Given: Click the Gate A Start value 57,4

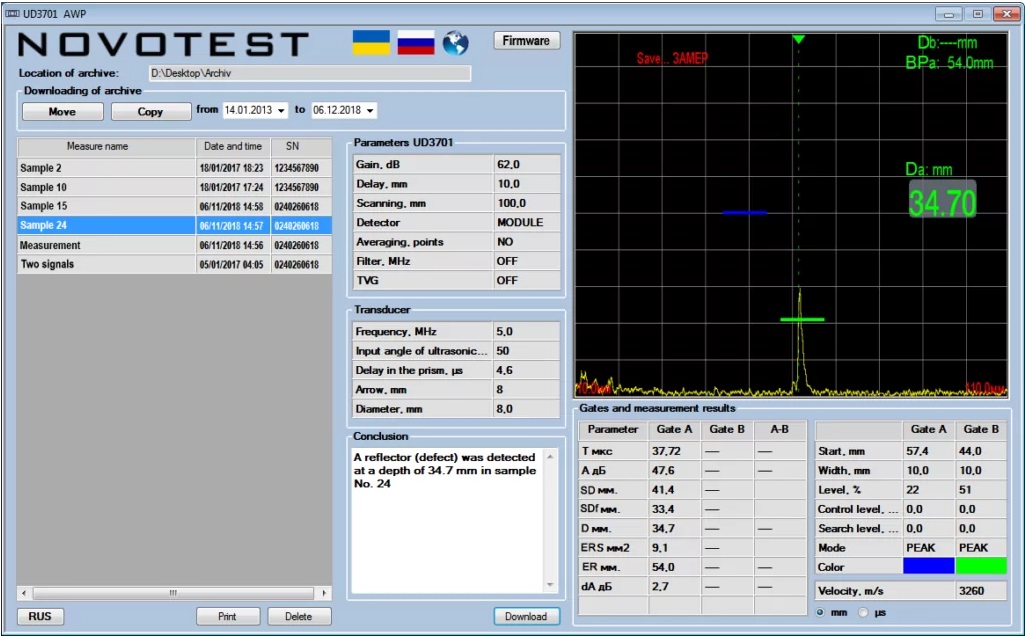Looking at the screenshot, I should [x=928, y=451].
